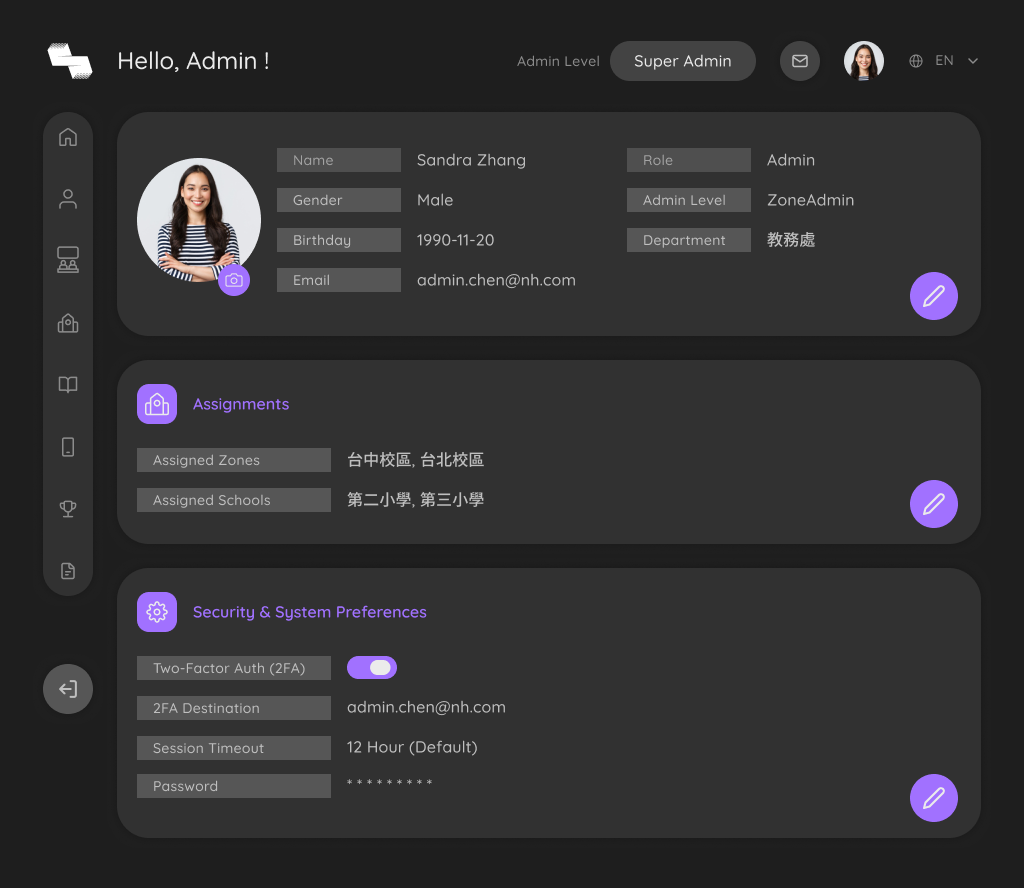Screen dimensions: 1024x888
Task: Click the masked password value
Action: coord(389,782)
